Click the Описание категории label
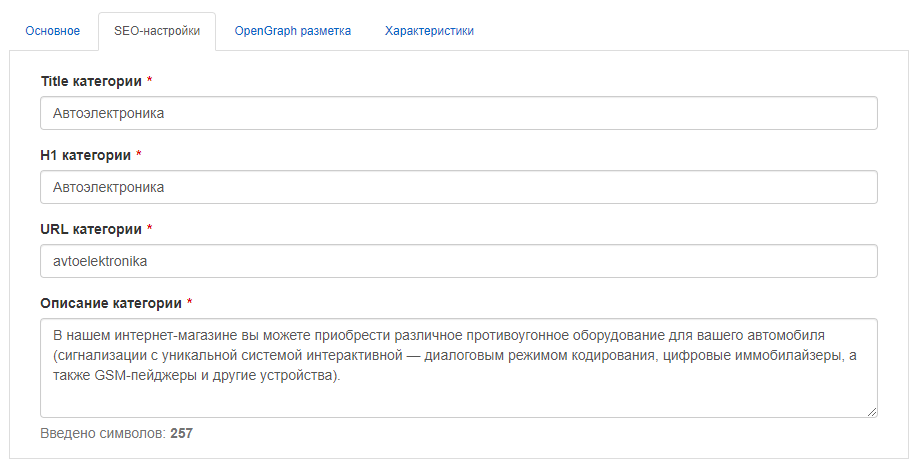The image size is (920, 476). tap(111, 303)
